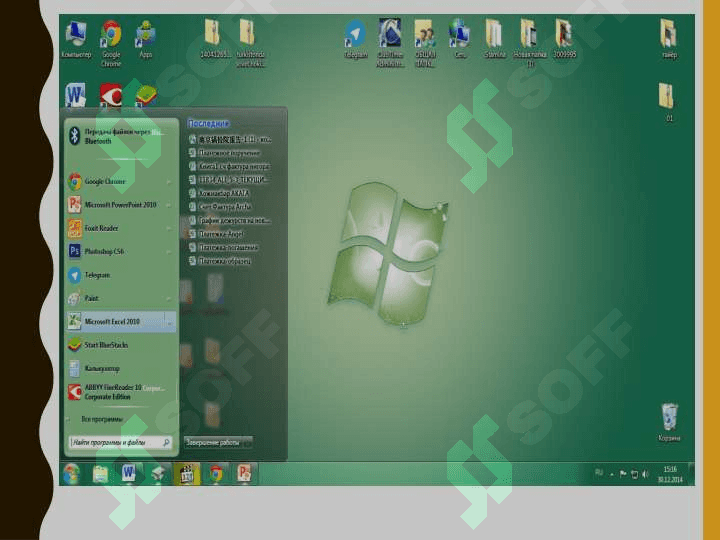Open ABBYY FineReader desktop shortcut
The height and width of the screenshot is (540, 720).
click(111, 95)
